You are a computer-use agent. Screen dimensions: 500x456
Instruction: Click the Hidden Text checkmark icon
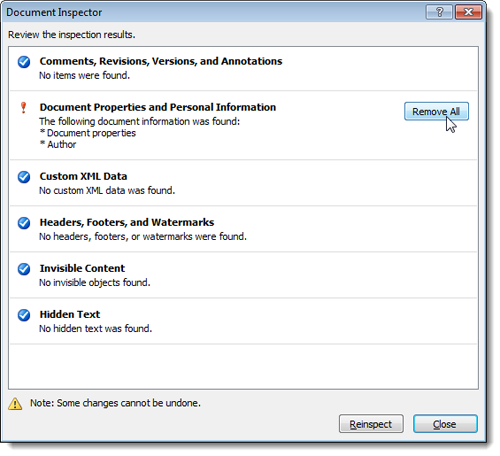click(24, 315)
